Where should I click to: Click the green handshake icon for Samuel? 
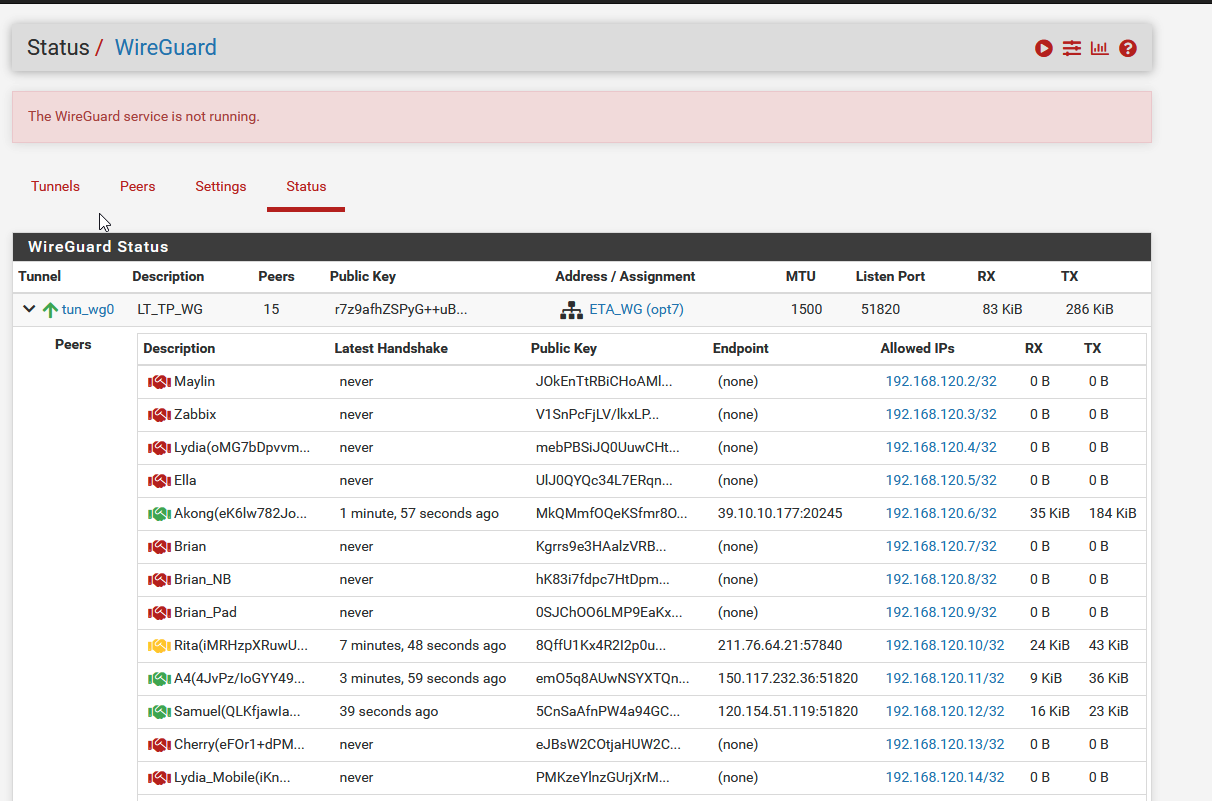[x=159, y=712]
